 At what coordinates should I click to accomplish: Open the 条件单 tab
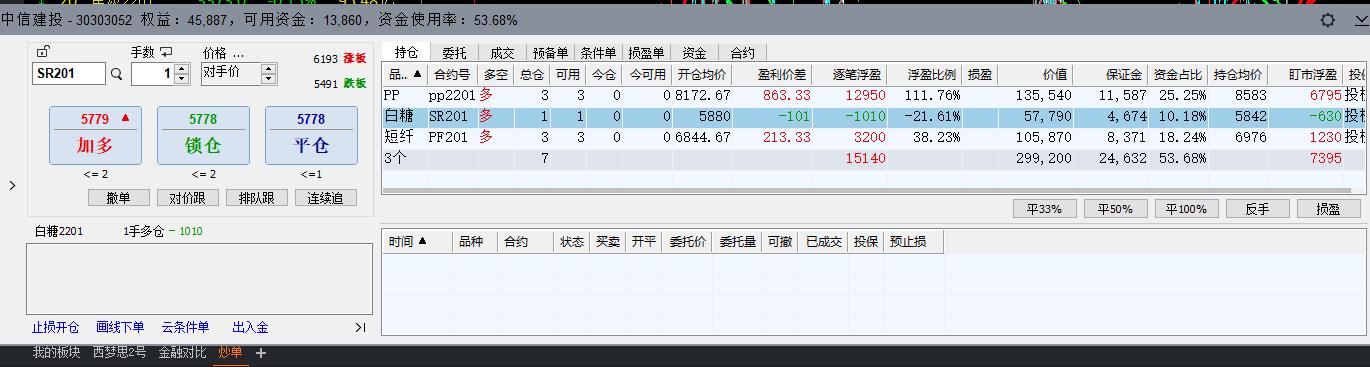coord(598,53)
